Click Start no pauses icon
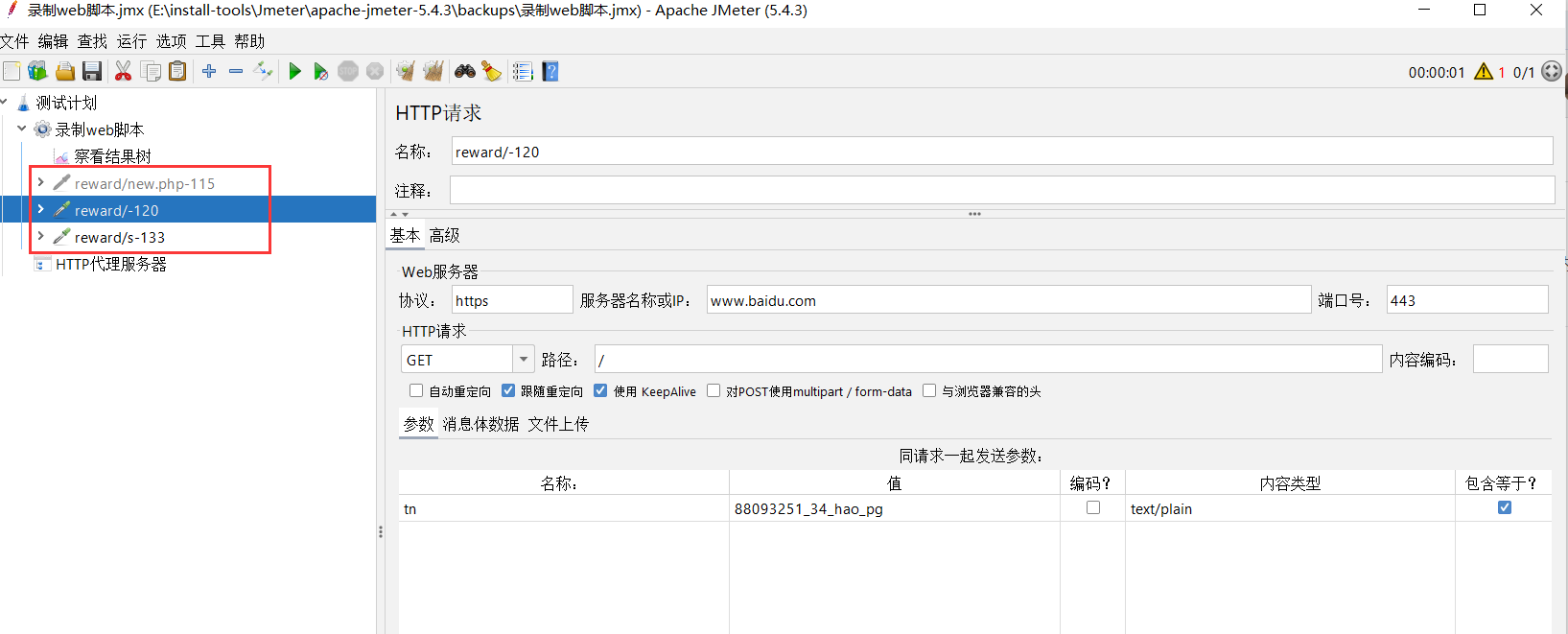 coord(321,71)
